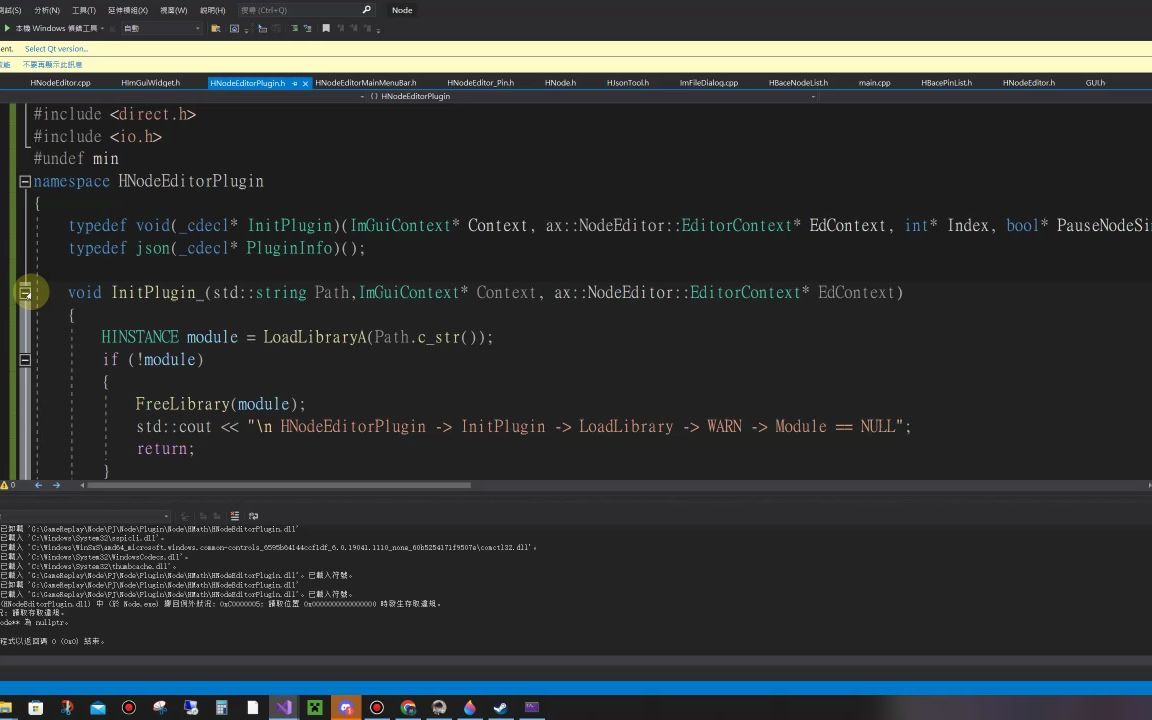Open the debugger target dropdown arrow
This screenshot has width=1152, height=720.
coord(103,29)
